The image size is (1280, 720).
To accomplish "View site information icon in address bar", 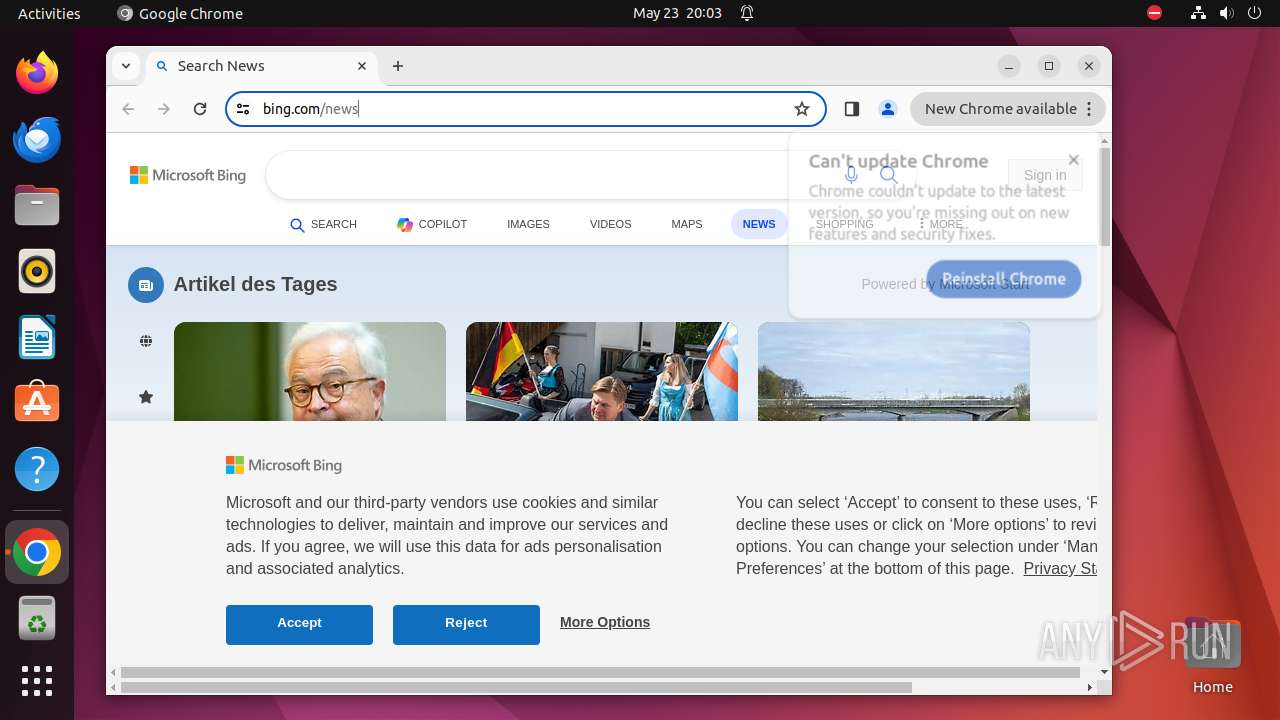I will [x=243, y=109].
